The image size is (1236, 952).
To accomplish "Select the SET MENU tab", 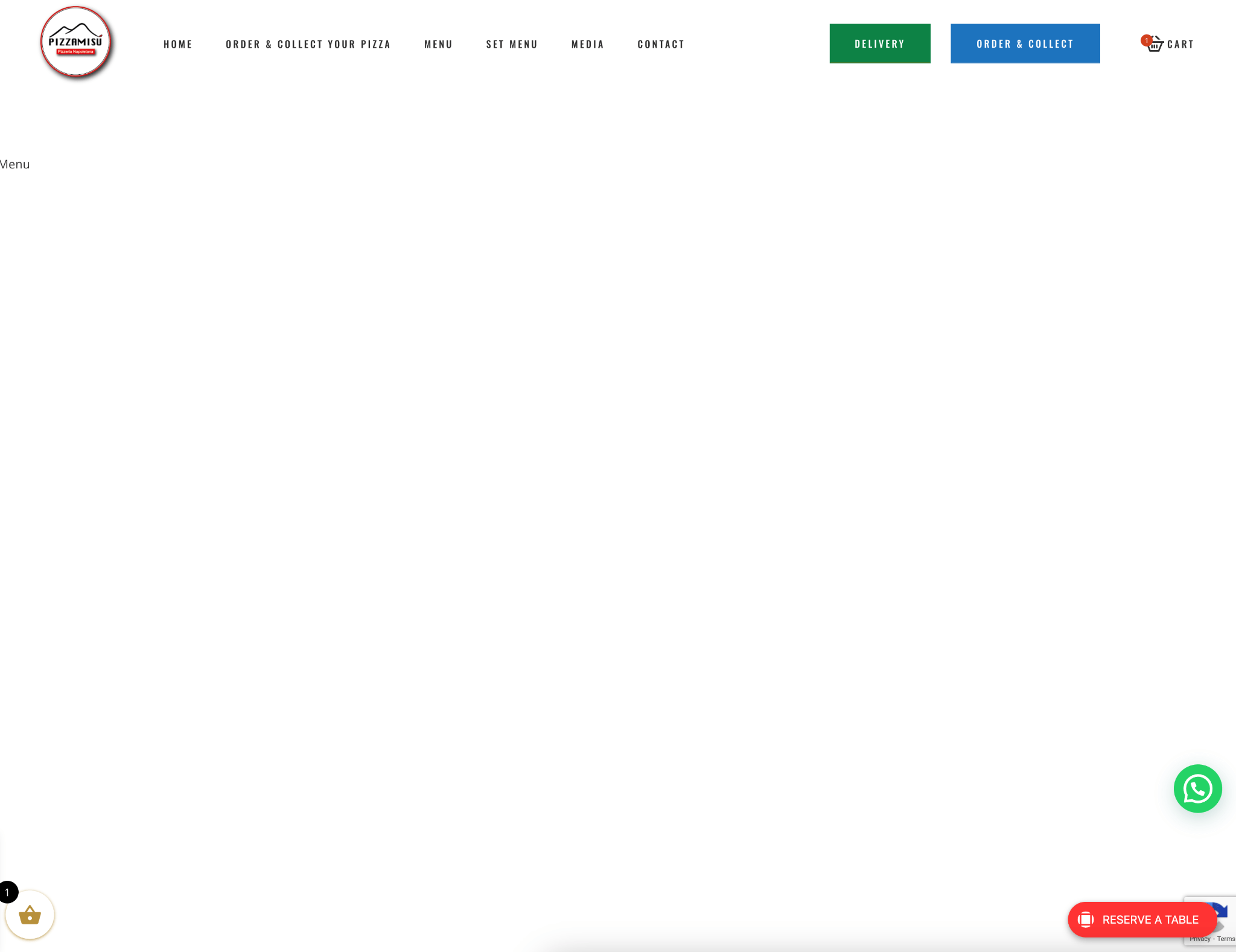I will coord(512,43).
